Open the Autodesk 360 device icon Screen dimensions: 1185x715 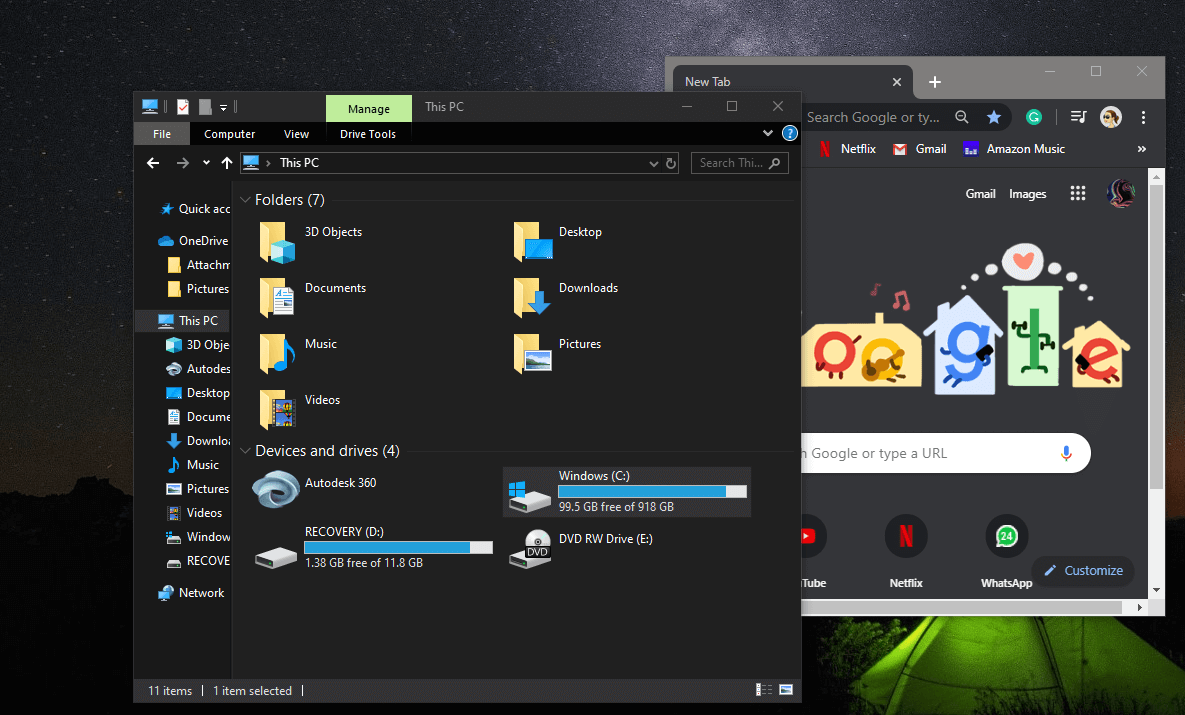(x=275, y=490)
